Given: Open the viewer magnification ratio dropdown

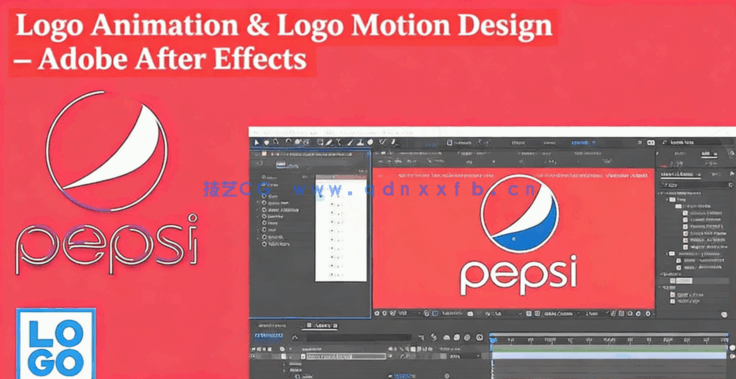Looking at the screenshot, I should [409, 313].
